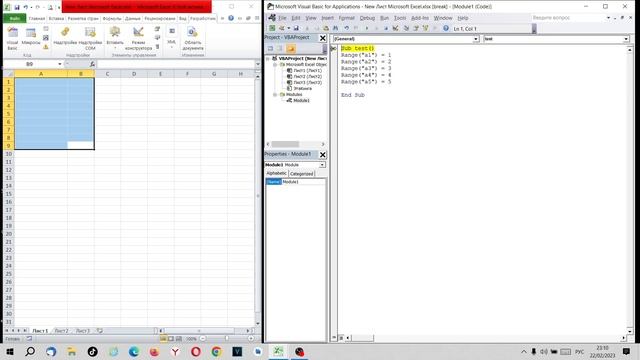This screenshot has height=360, width=640.
Task: Click Toggle Folders in Project Explorer
Action: pyautogui.click(x=291, y=49)
